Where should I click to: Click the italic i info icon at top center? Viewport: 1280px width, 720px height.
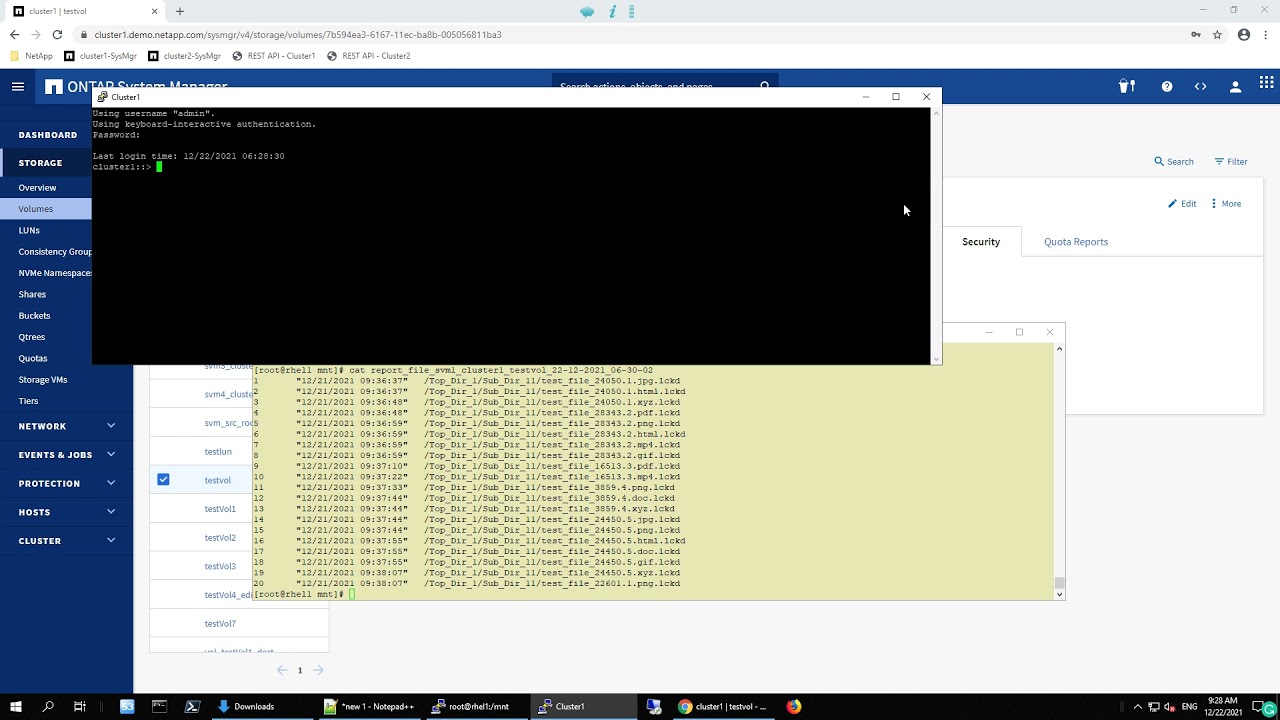click(612, 11)
